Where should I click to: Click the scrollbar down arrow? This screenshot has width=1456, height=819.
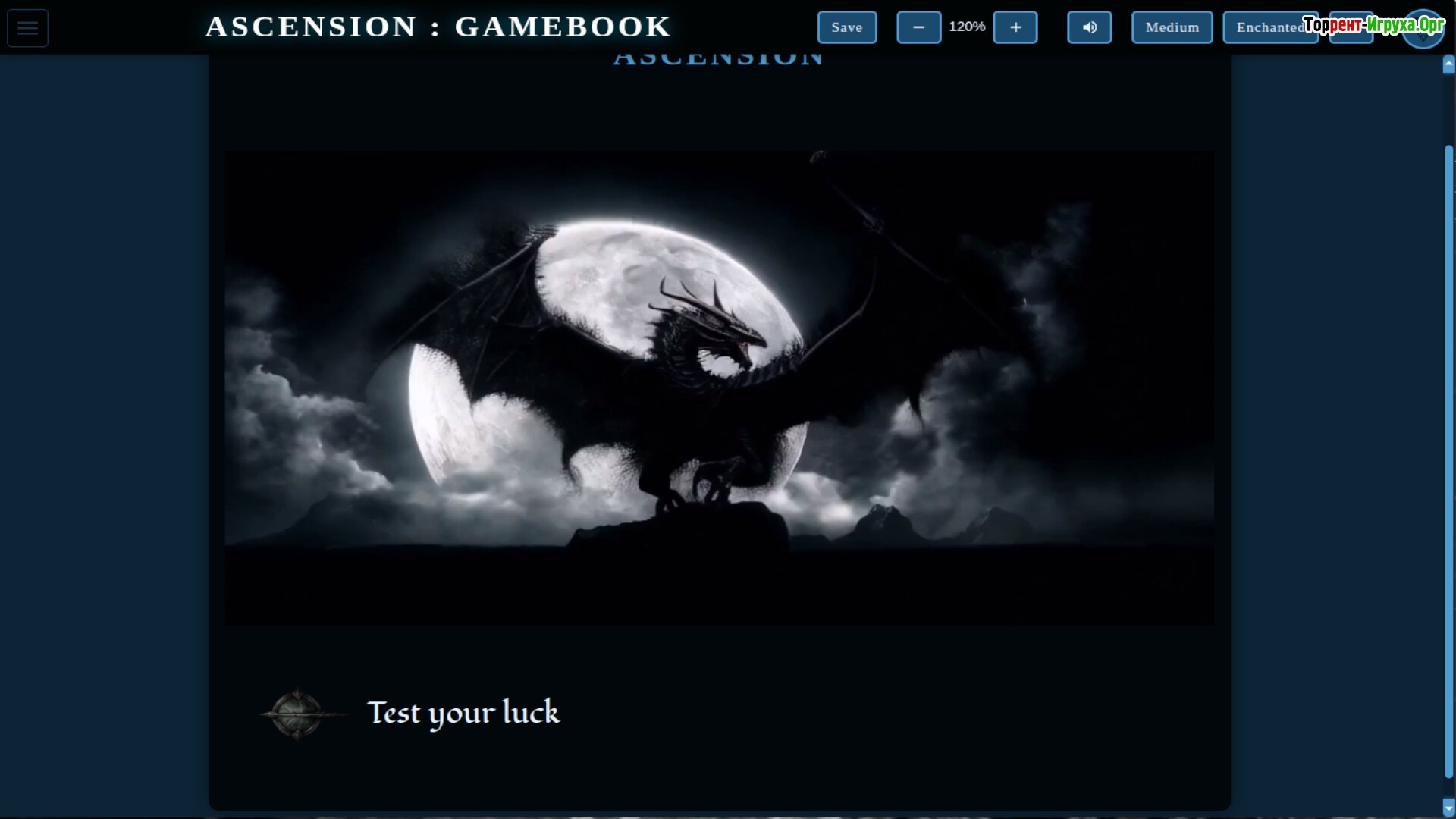pos(1448,807)
